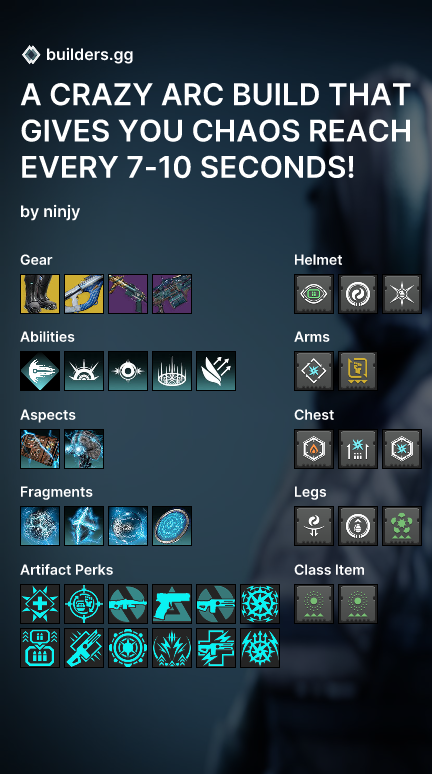432x774 pixels.
Task: Click the flame chest mod icon
Action: tap(314, 449)
